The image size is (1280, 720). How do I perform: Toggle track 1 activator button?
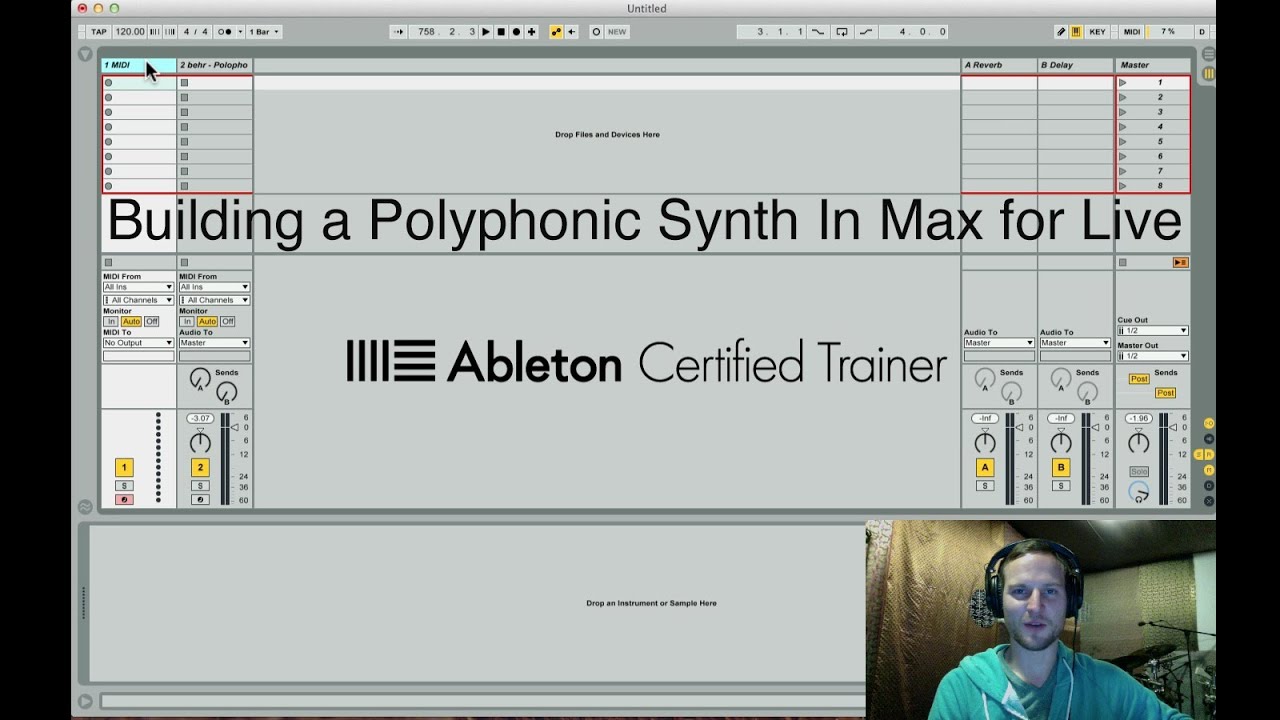[x=124, y=468]
